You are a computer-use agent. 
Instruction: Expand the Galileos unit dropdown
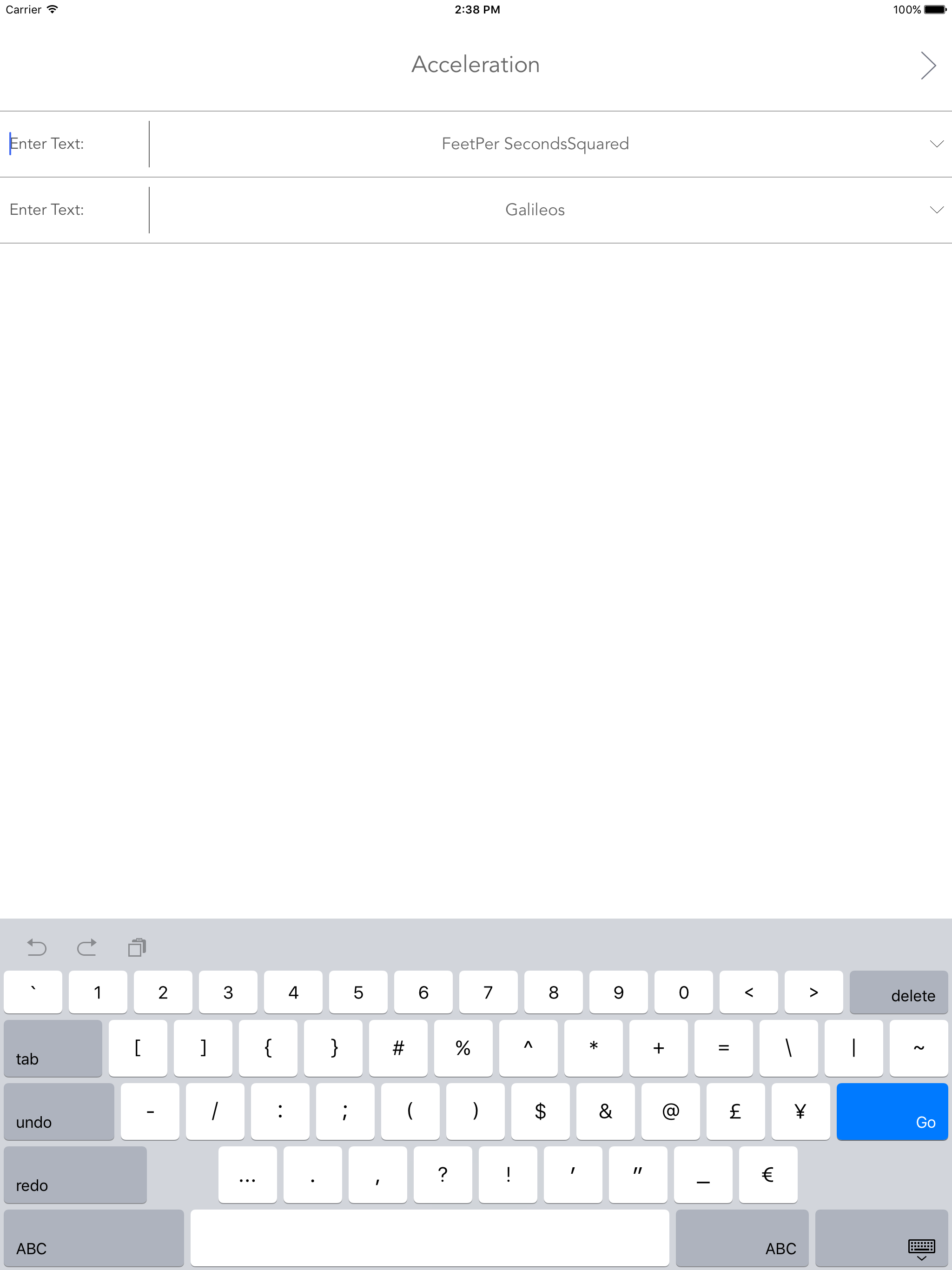535,210
